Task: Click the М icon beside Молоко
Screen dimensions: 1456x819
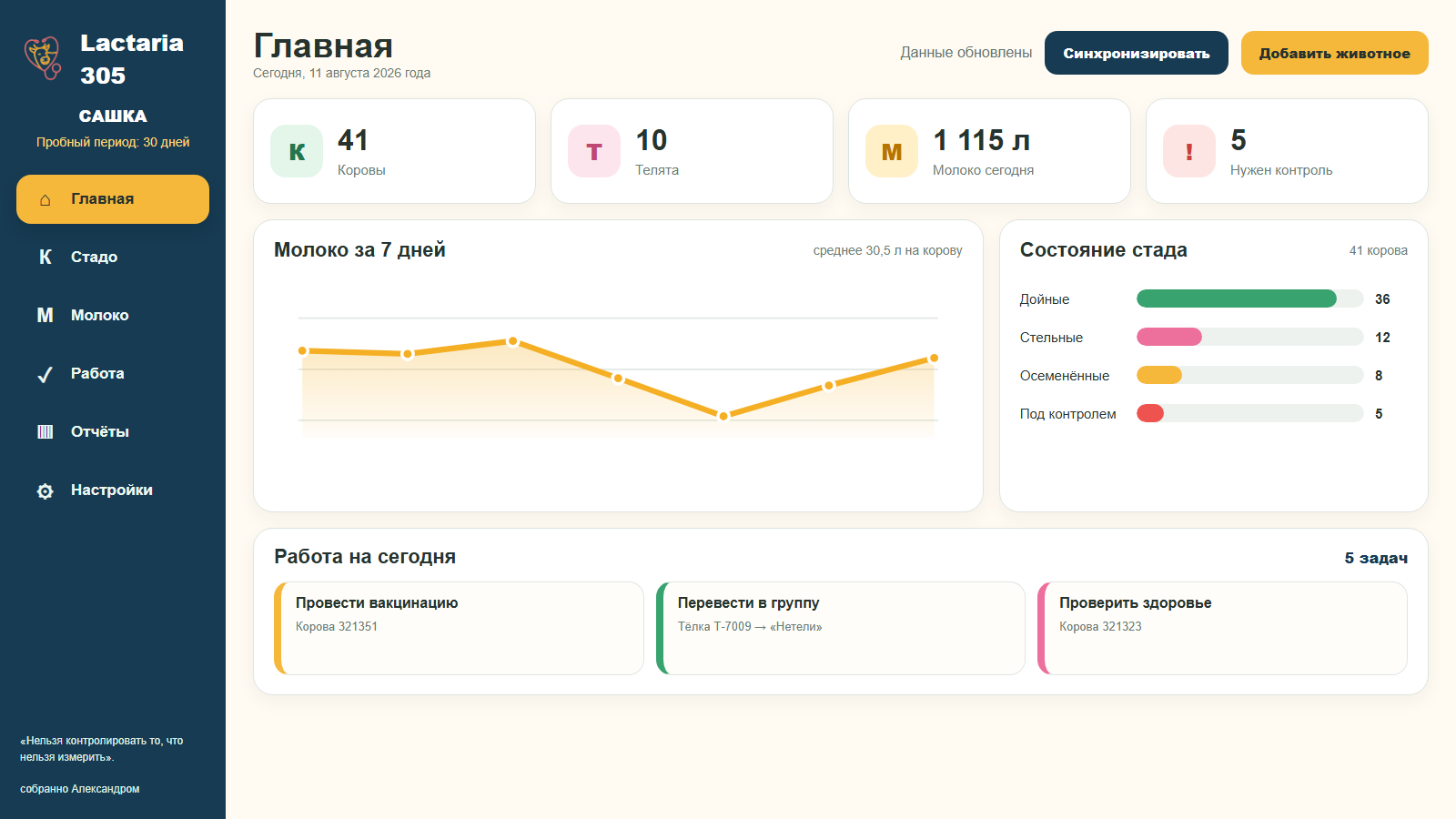Action: coord(45,315)
